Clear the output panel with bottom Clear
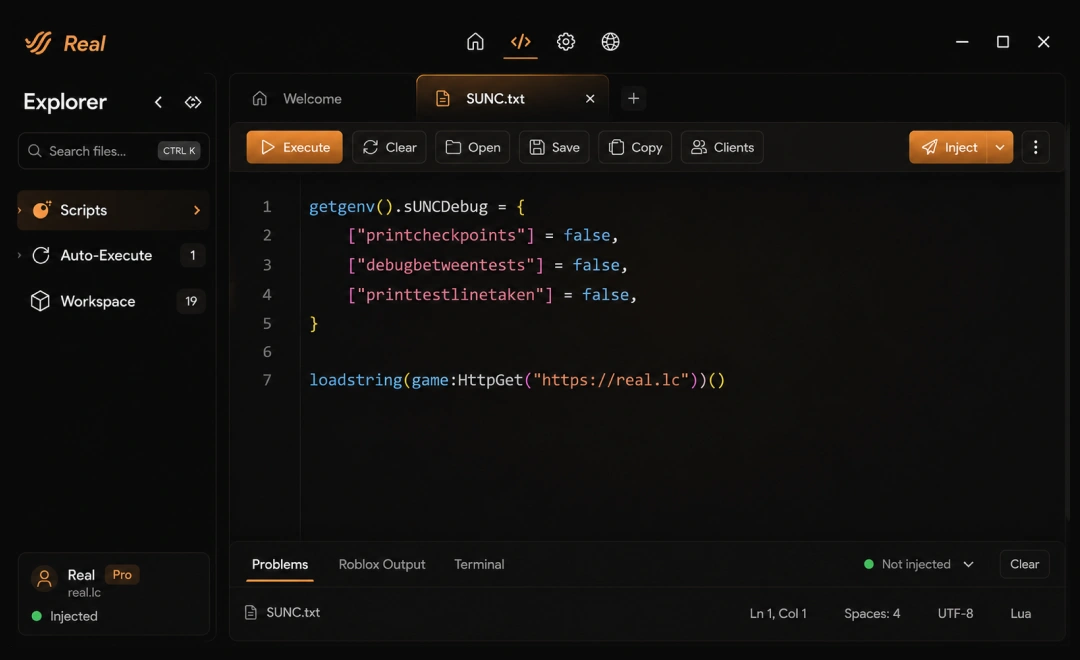This screenshot has width=1080, height=660. coord(1024,564)
